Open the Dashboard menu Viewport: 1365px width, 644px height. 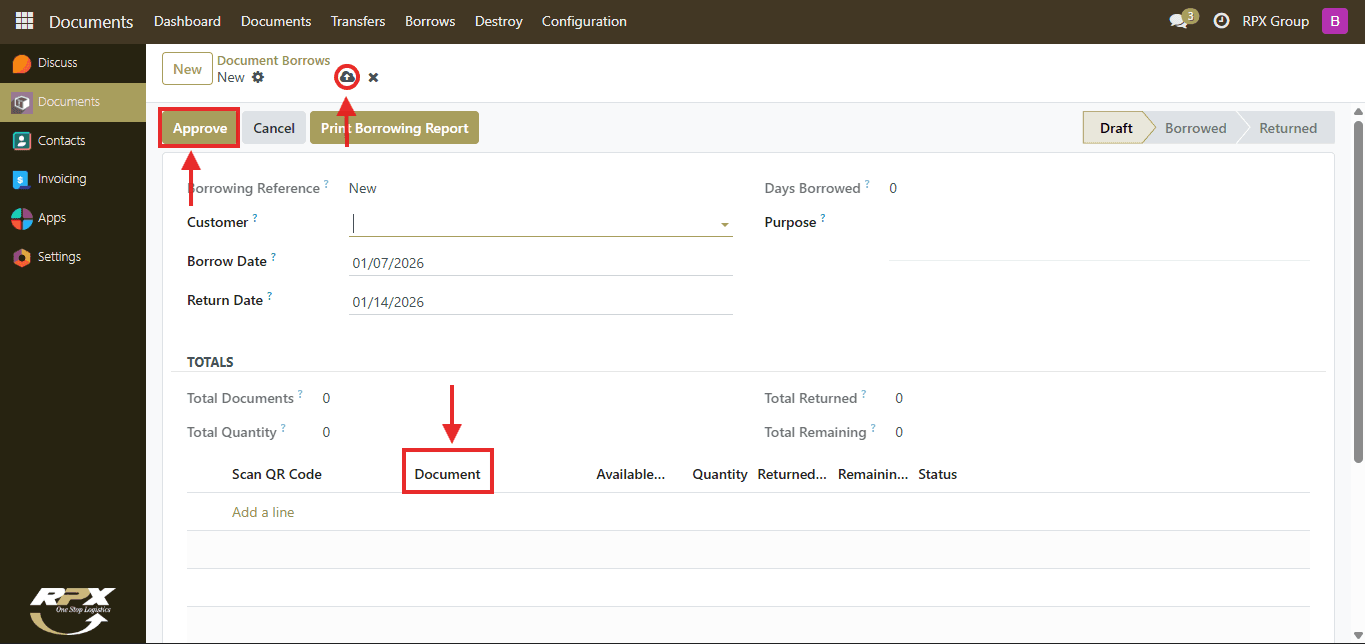[188, 21]
